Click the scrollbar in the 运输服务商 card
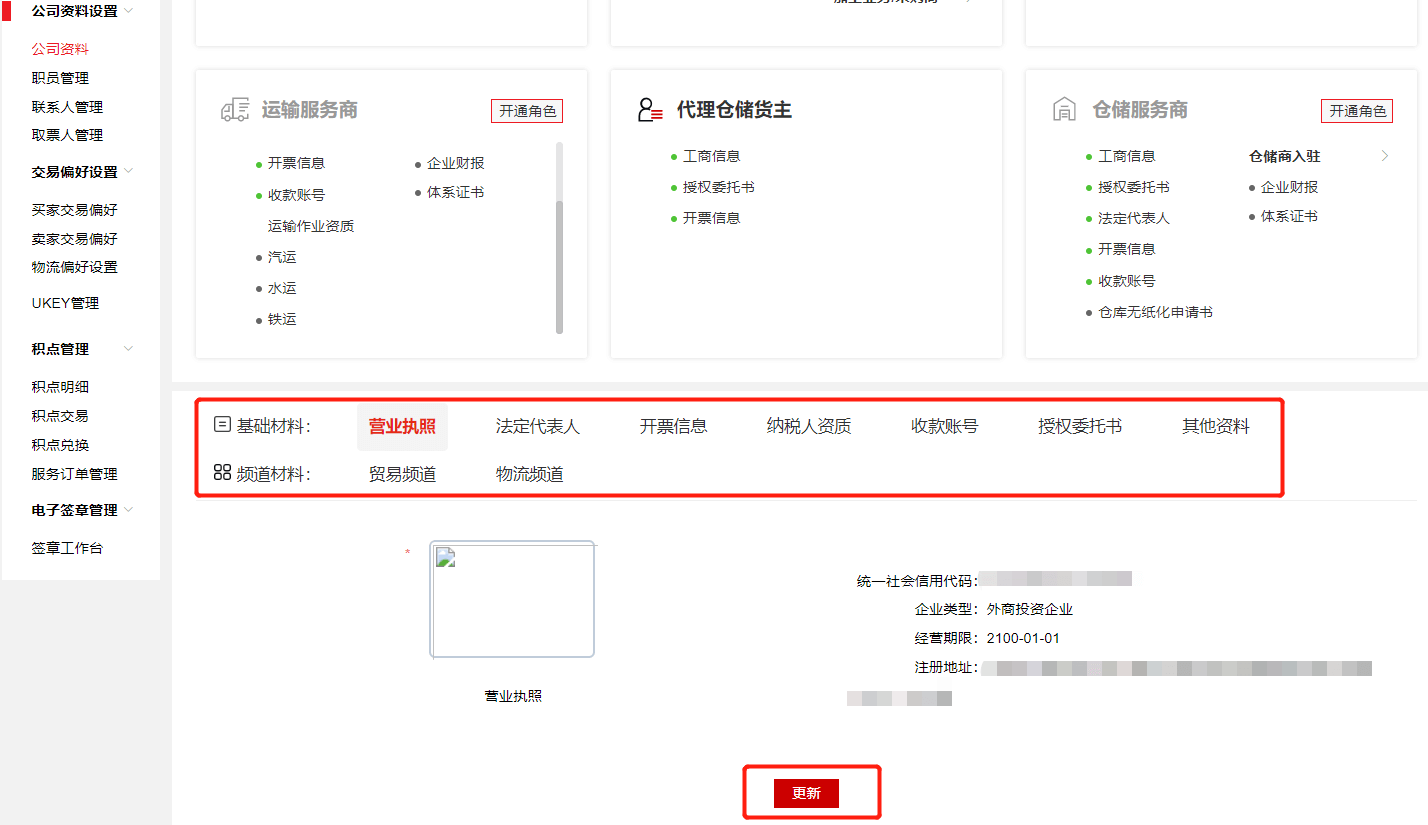1428x825 pixels. coord(559,266)
